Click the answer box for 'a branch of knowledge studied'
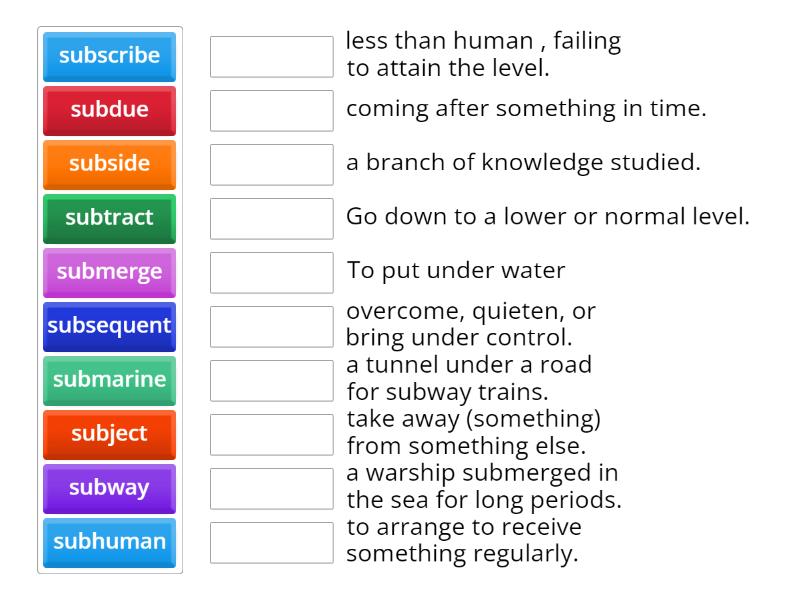This screenshot has height=600, width=800. click(271, 164)
